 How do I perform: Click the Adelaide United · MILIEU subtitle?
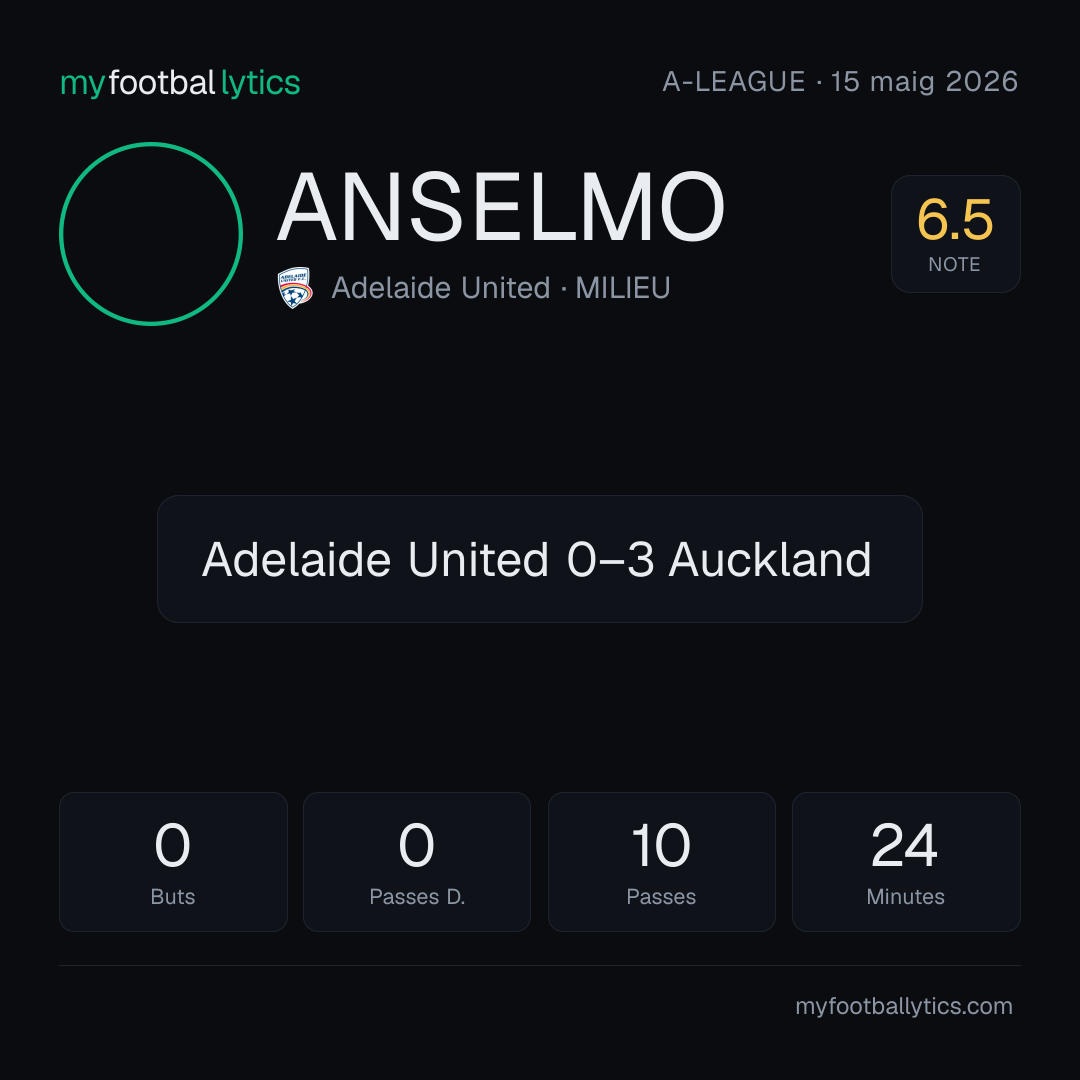pos(501,288)
